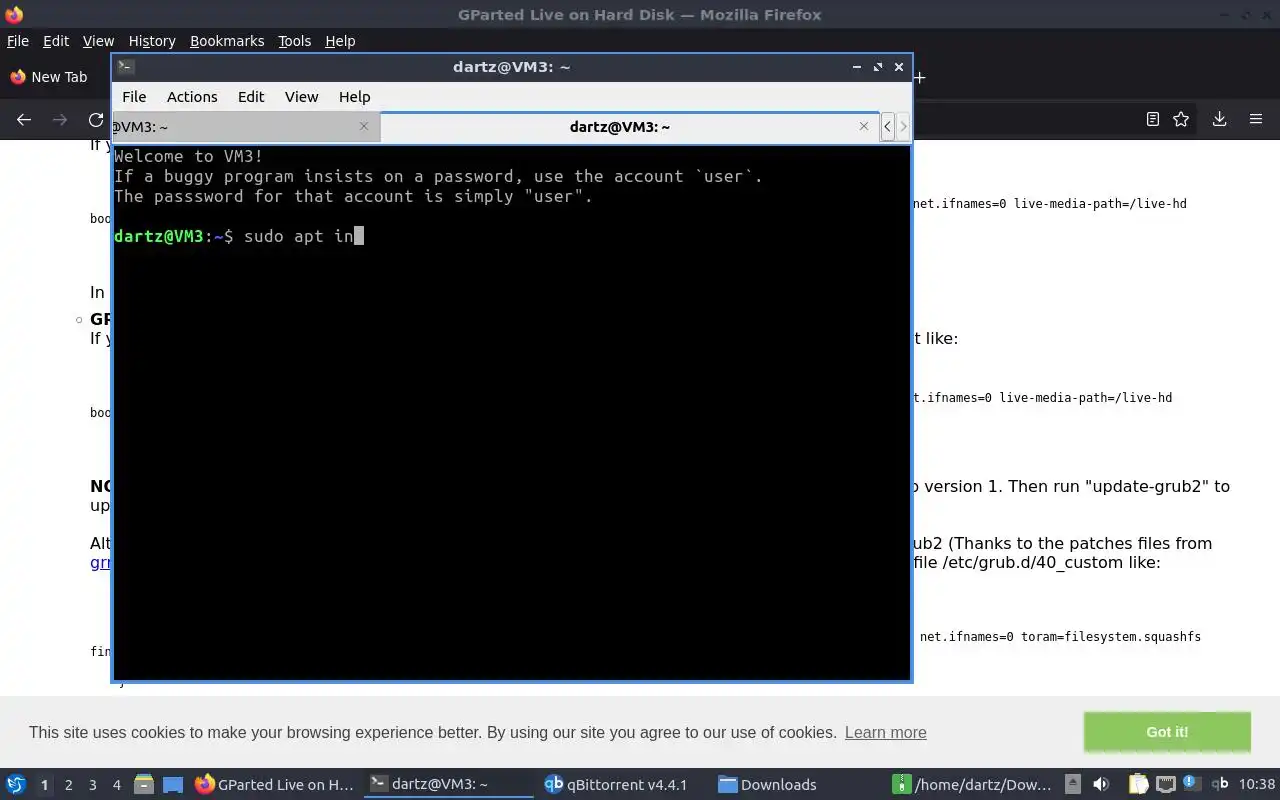This screenshot has width=1280, height=800.
Task: Open the Firefox hamburger application menu
Action: [1256, 119]
